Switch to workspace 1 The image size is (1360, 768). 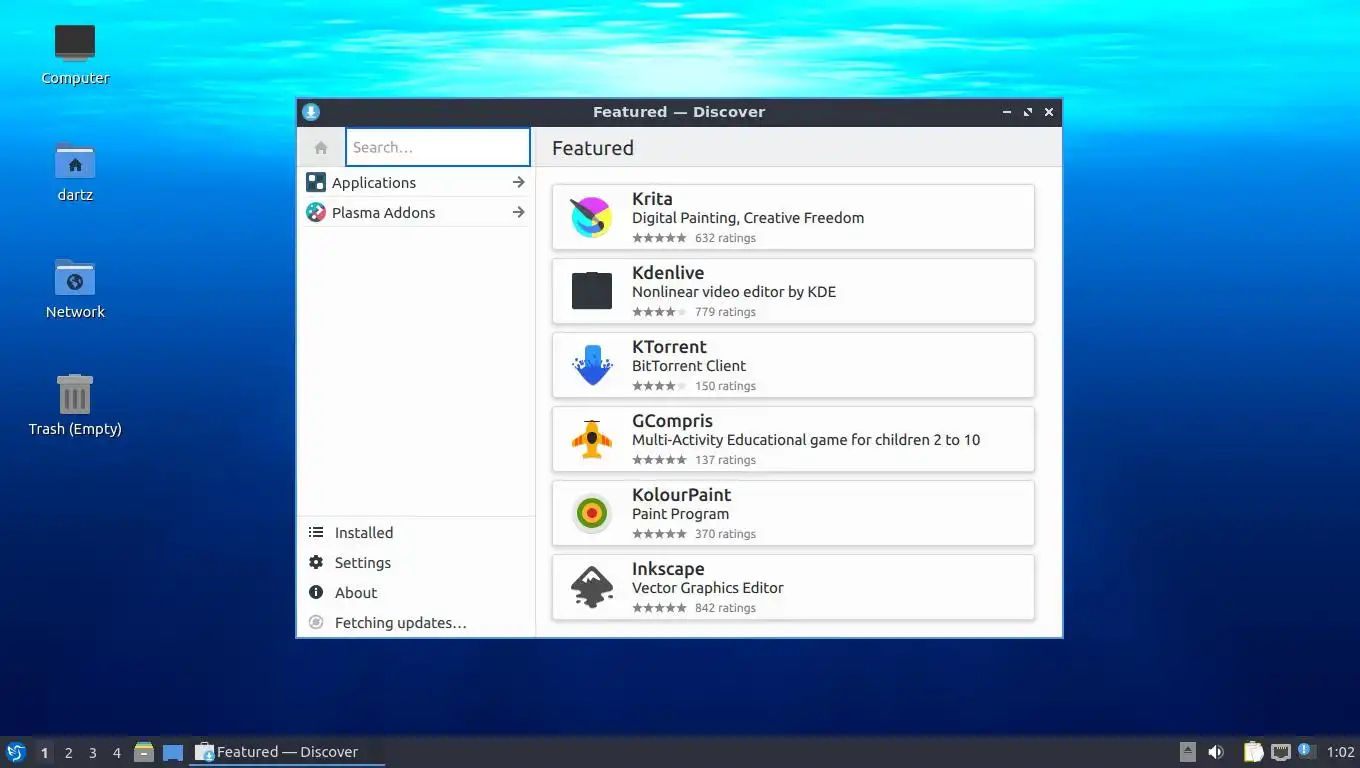pos(44,753)
